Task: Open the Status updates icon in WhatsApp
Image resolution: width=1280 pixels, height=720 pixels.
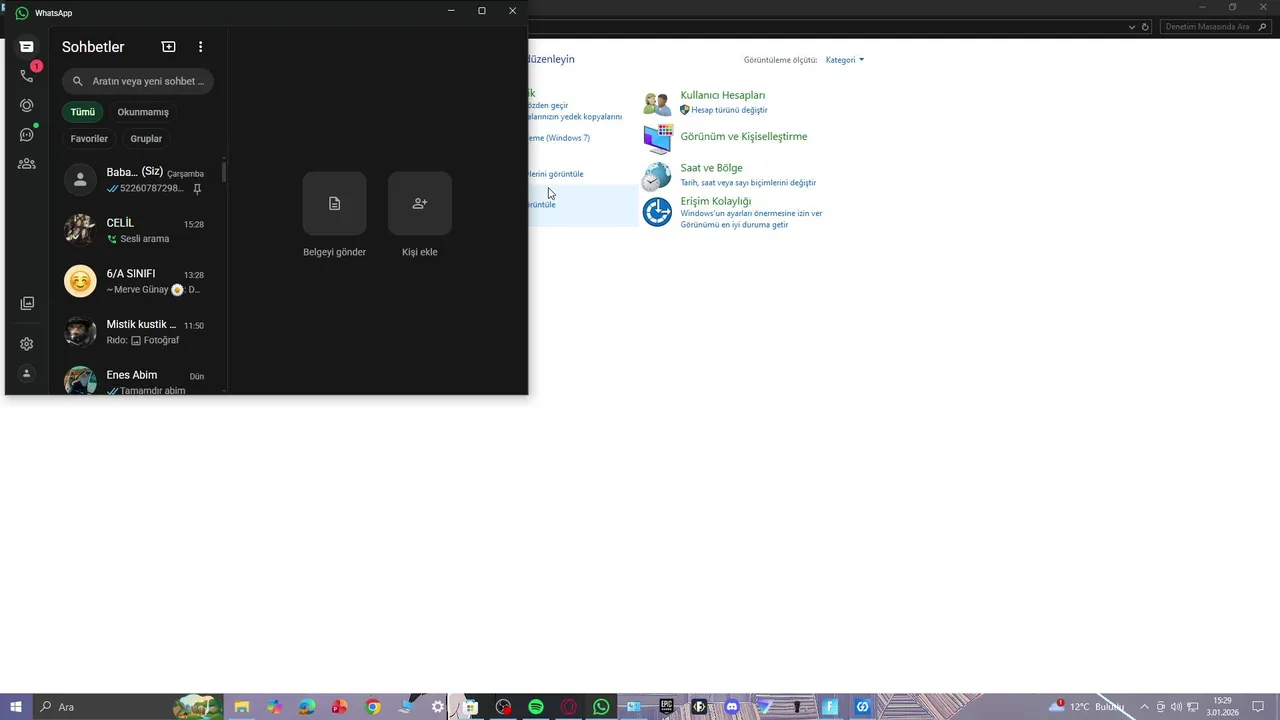Action: tap(27, 105)
